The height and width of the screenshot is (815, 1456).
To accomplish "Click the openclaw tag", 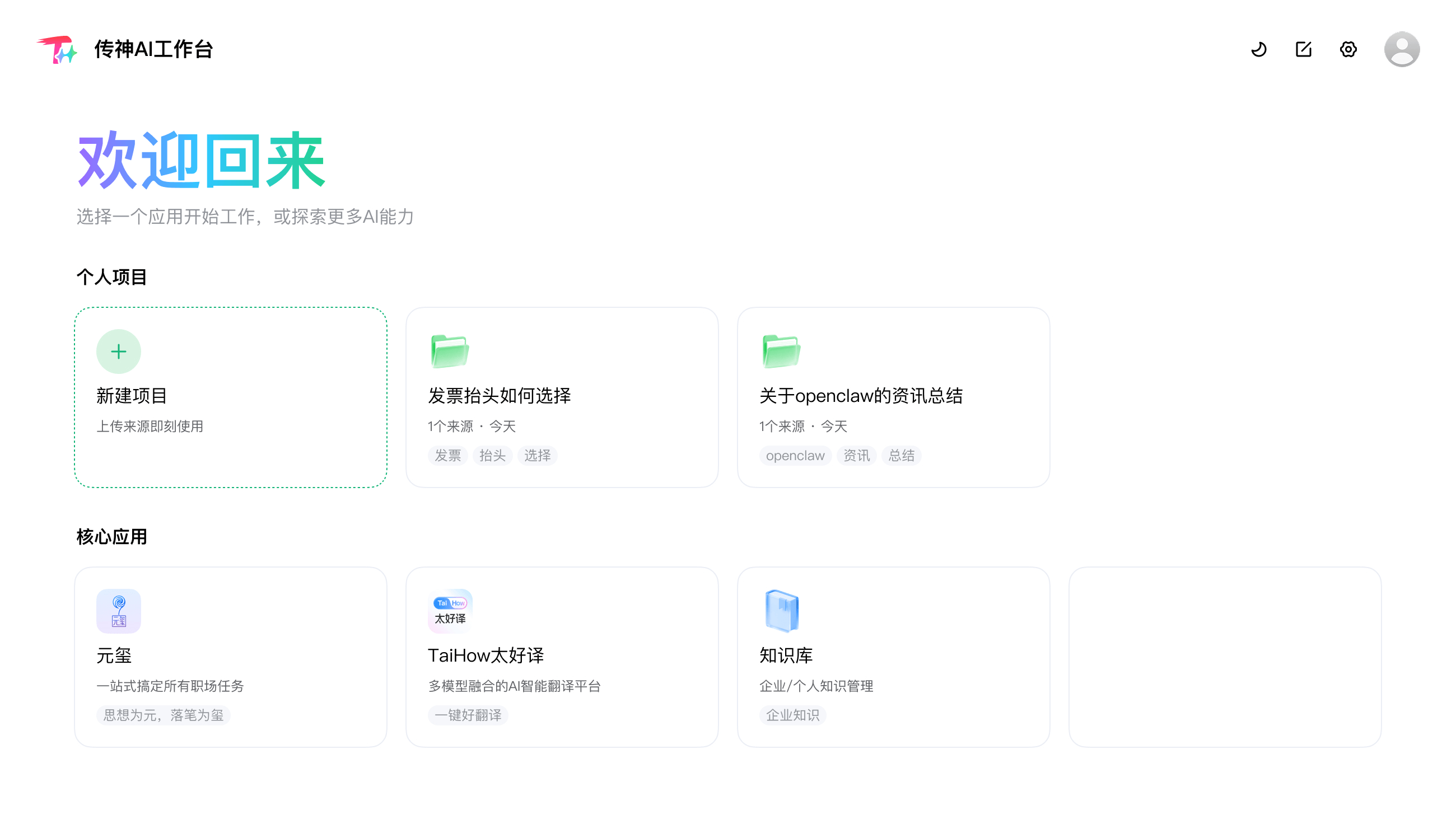I will click(x=795, y=456).
